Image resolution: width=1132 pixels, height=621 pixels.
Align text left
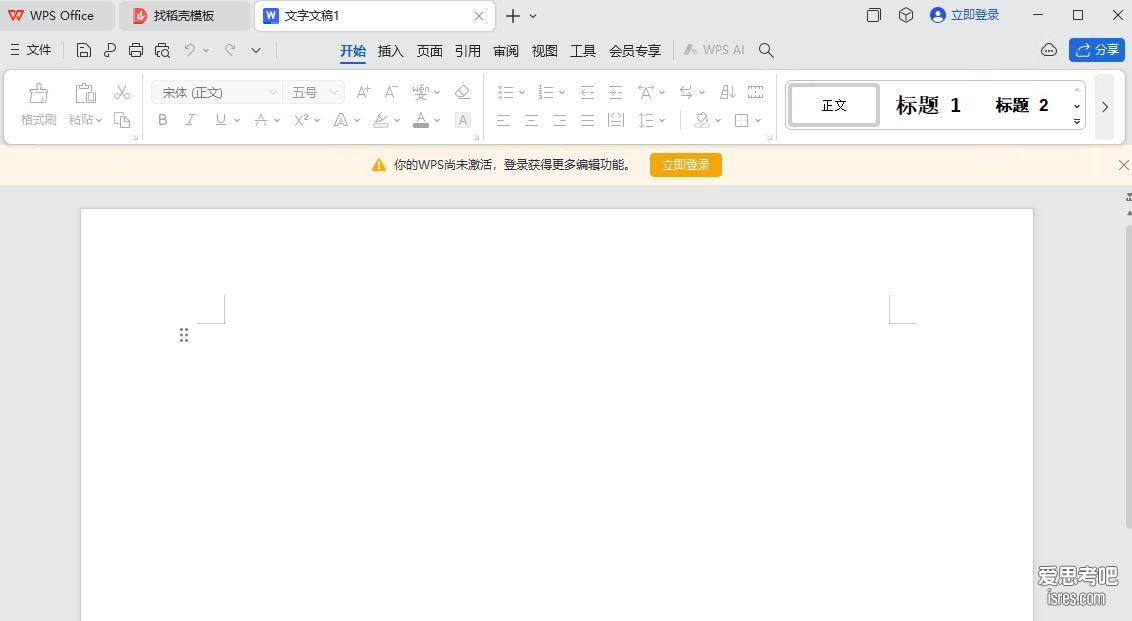click(x=503, y=120)
